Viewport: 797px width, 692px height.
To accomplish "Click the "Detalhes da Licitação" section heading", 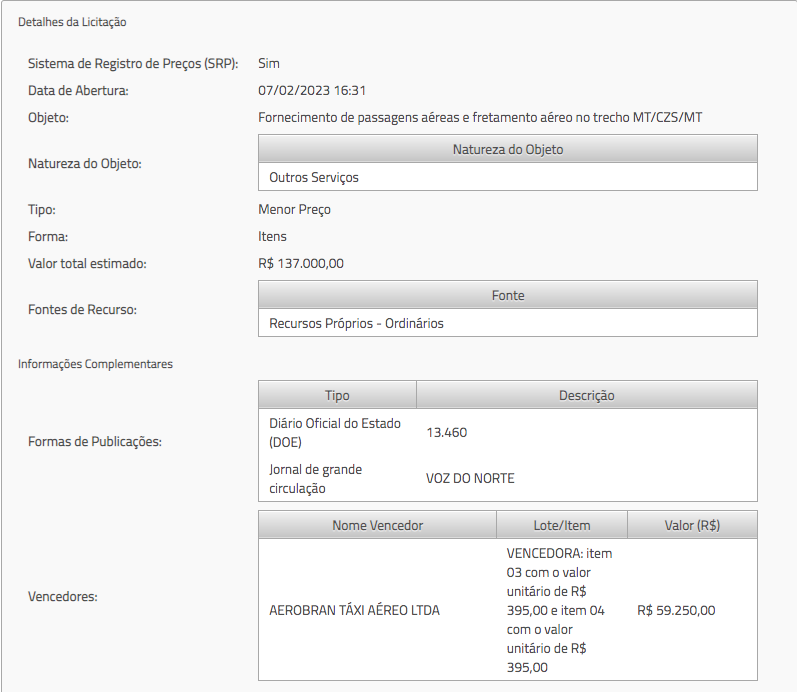I will (72, 21).
